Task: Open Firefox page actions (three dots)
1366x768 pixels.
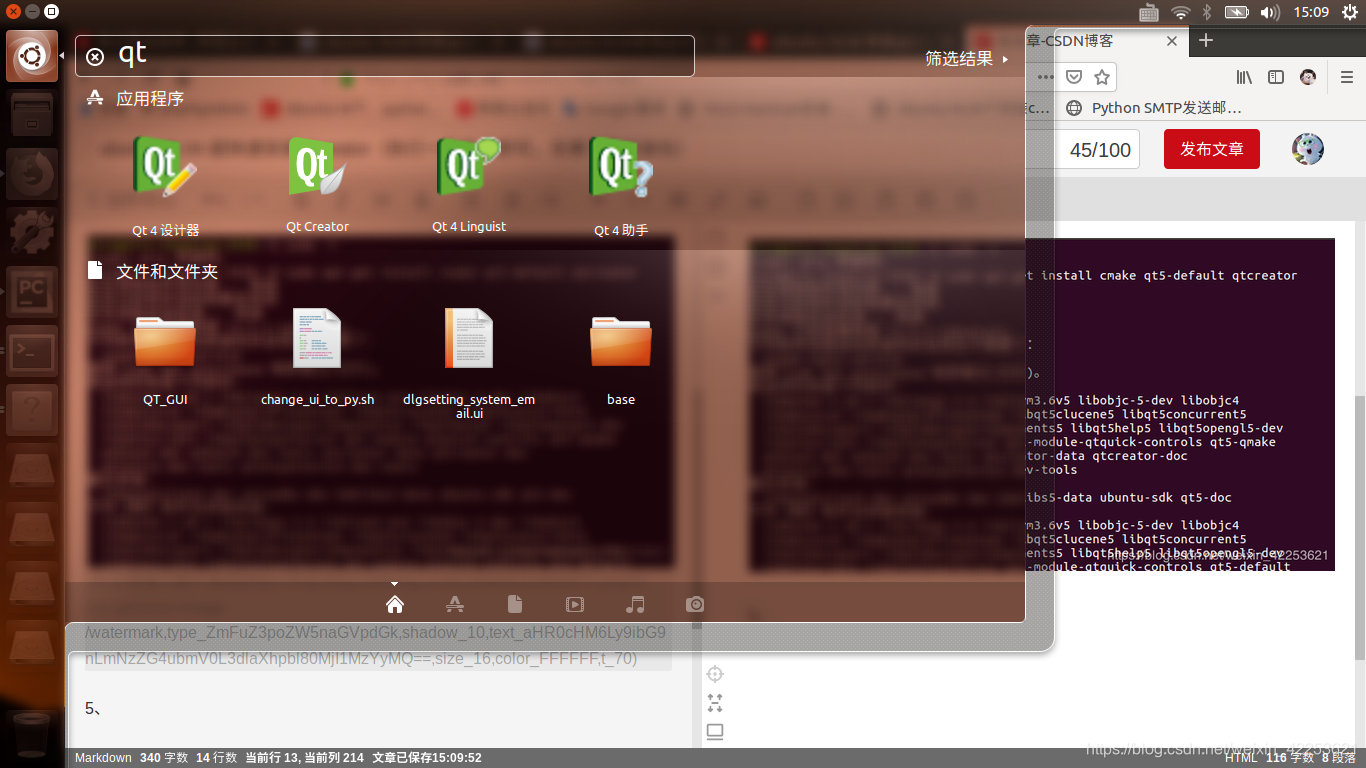Action: pyautogui.click(x=1045, y=77)
